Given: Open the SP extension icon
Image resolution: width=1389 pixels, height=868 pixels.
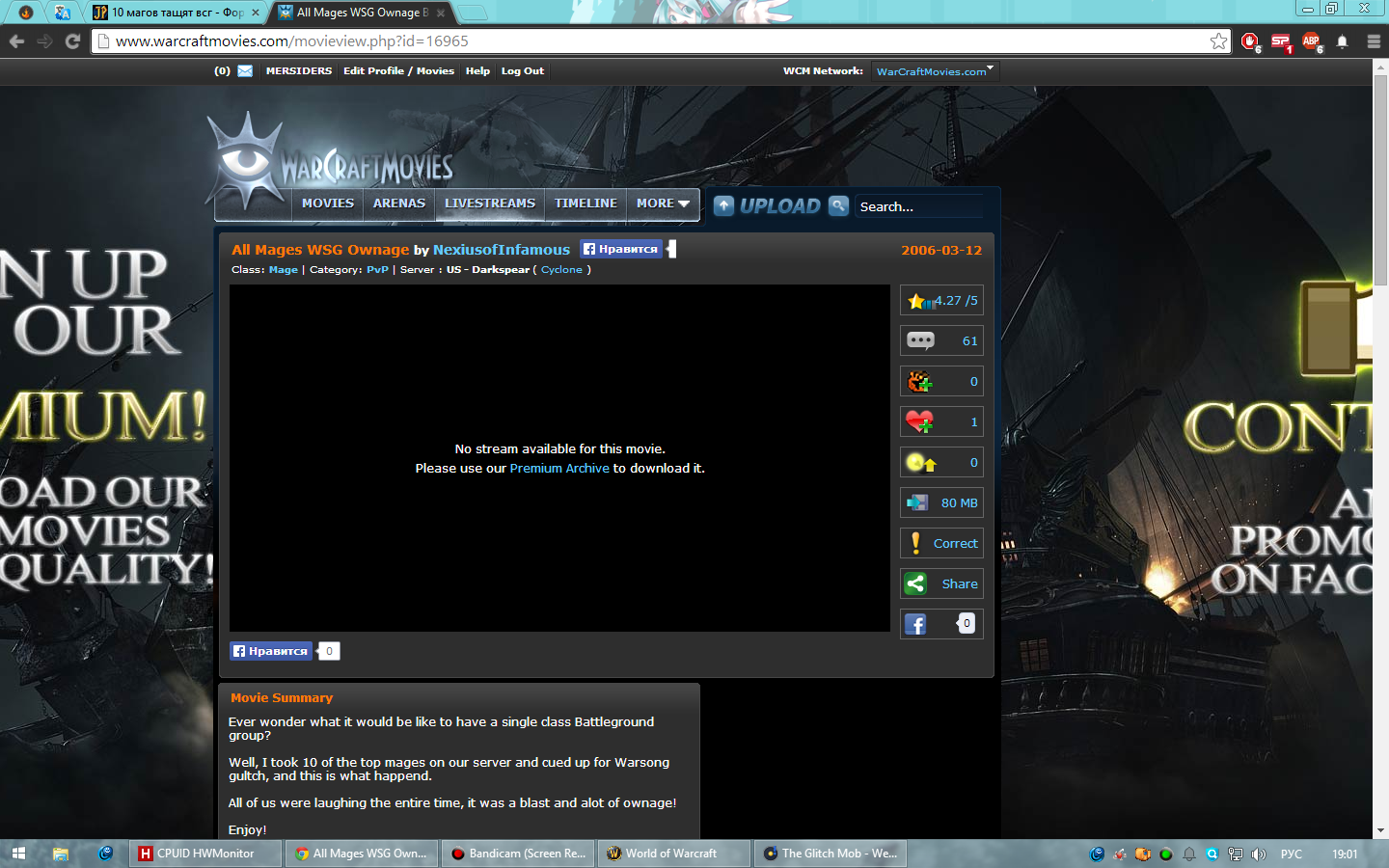Looking at the screenshot, I should (x=1281, y=41).
